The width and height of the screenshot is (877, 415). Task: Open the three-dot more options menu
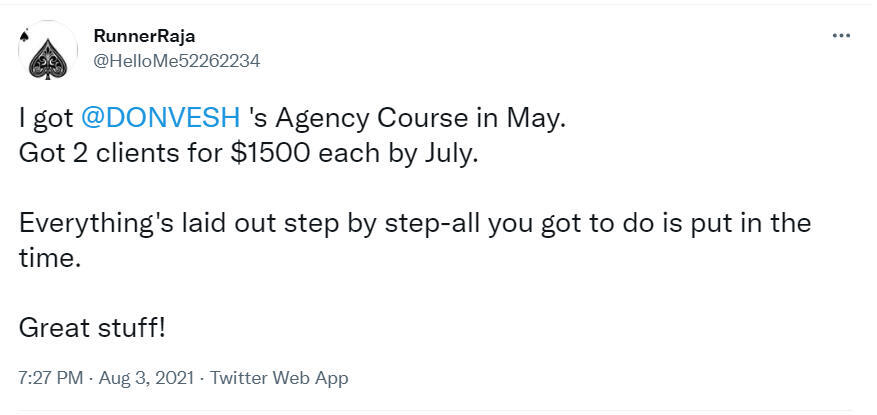point(841,36)
